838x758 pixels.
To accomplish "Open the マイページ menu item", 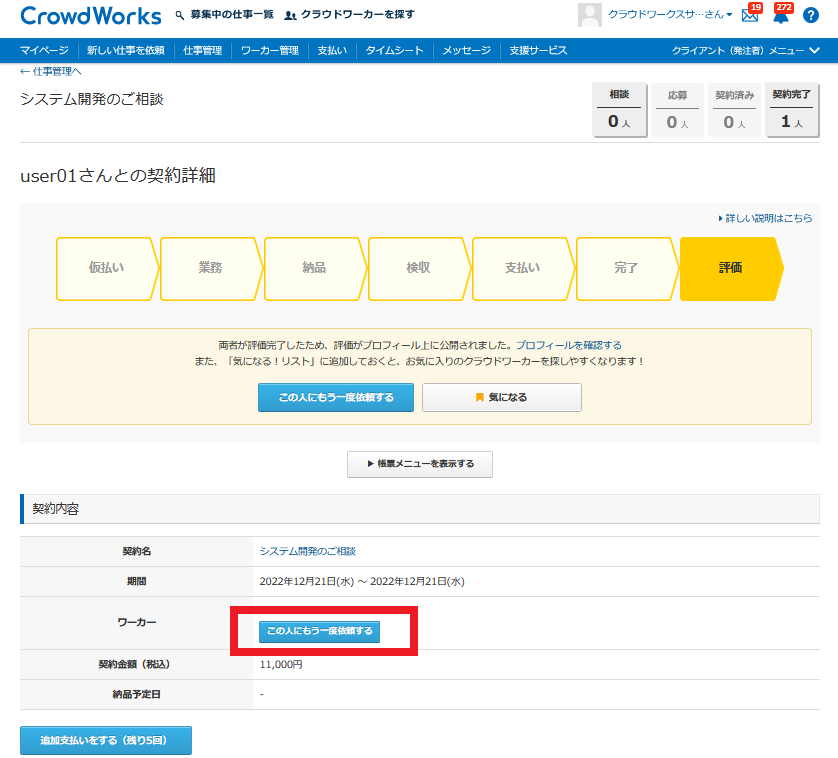I will (x=44, y=50).
